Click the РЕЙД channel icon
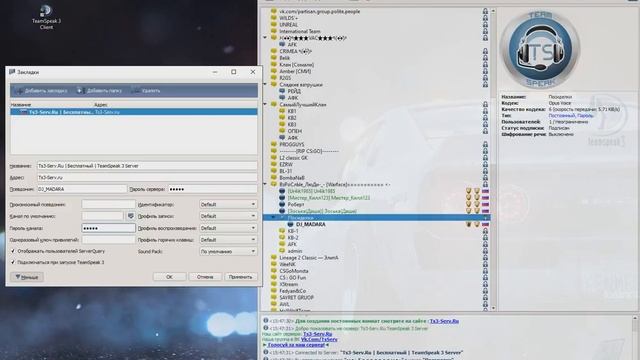 (x=282, y=91)
